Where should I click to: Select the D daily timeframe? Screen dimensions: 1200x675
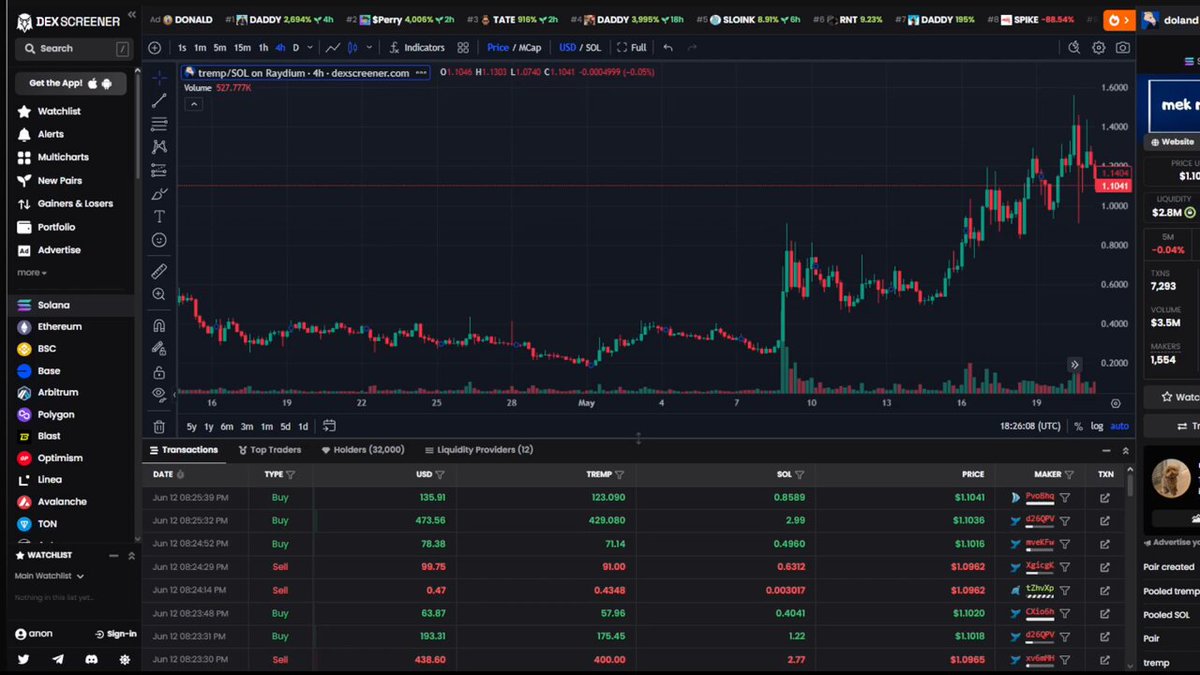coord(296,47)
